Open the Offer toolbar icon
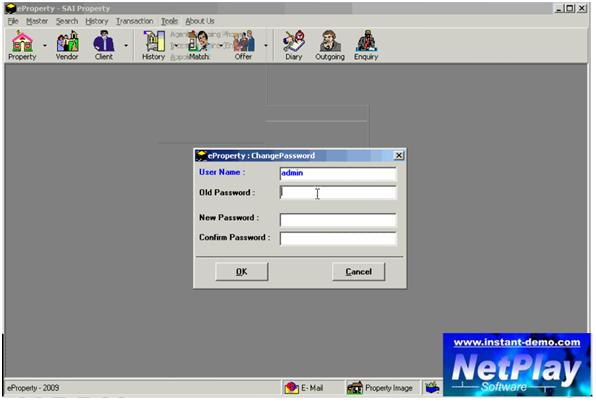Viewport: 596px width, 410px height. point(243,45)
